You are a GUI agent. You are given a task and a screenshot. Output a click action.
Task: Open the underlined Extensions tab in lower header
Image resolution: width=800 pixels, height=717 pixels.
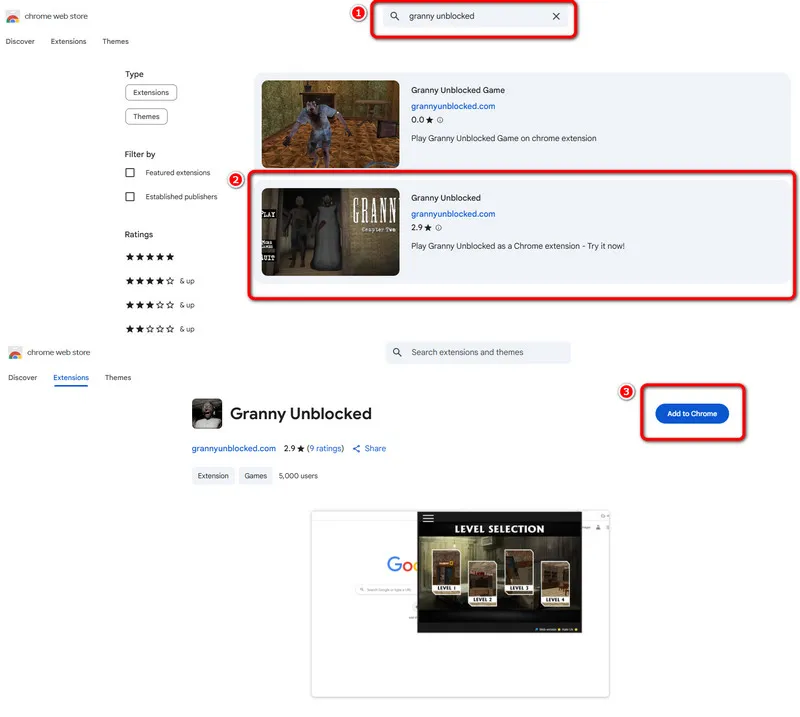71,378
